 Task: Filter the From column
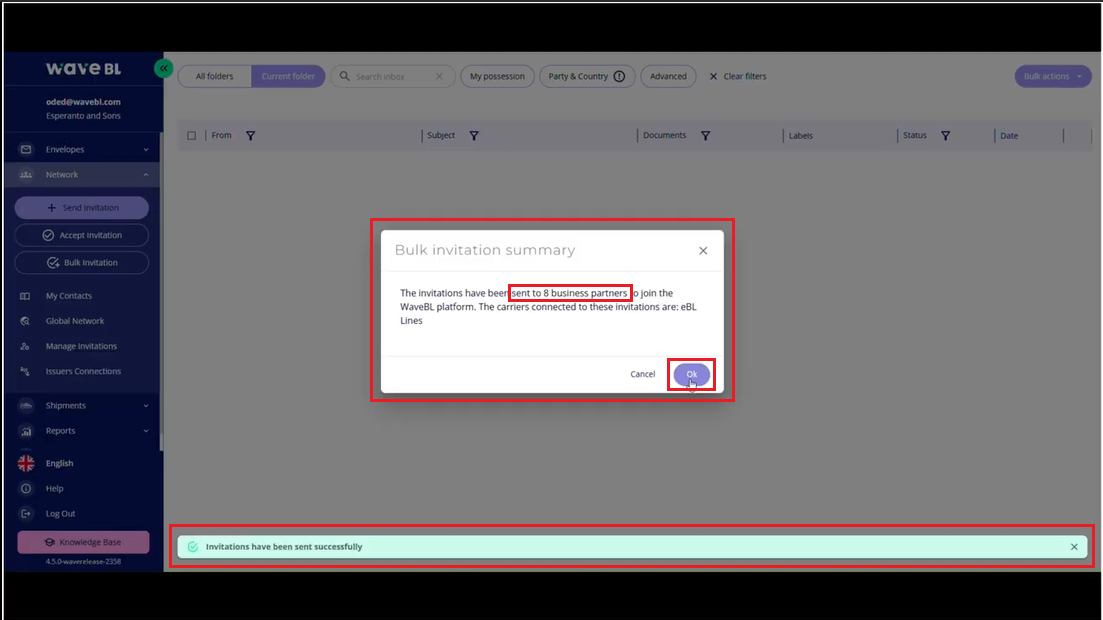pyautogui.click(x=250, y=136)
